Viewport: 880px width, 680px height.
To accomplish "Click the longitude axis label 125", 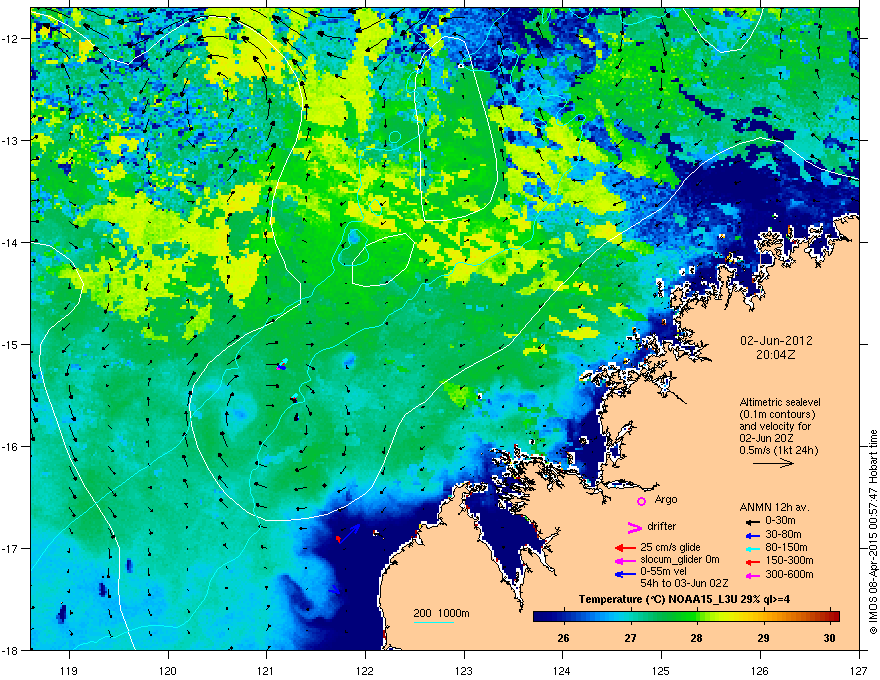I will [661, 670].
